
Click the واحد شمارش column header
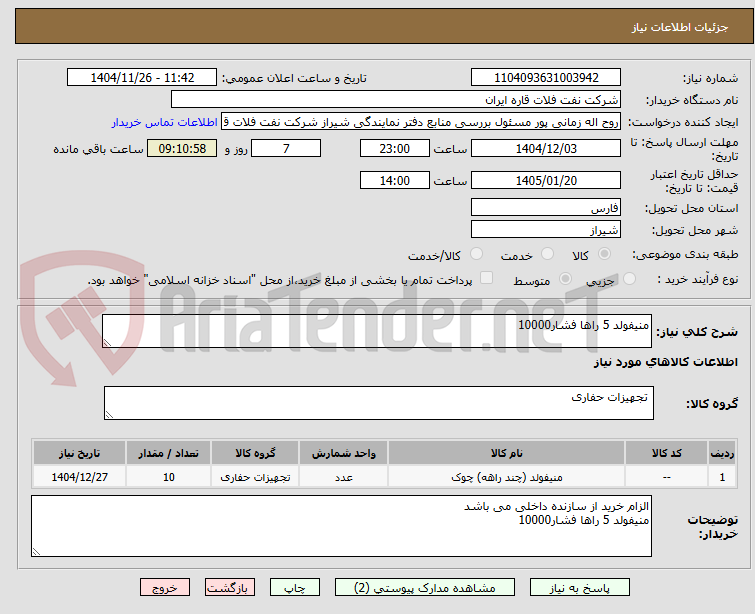coord(343,453)
